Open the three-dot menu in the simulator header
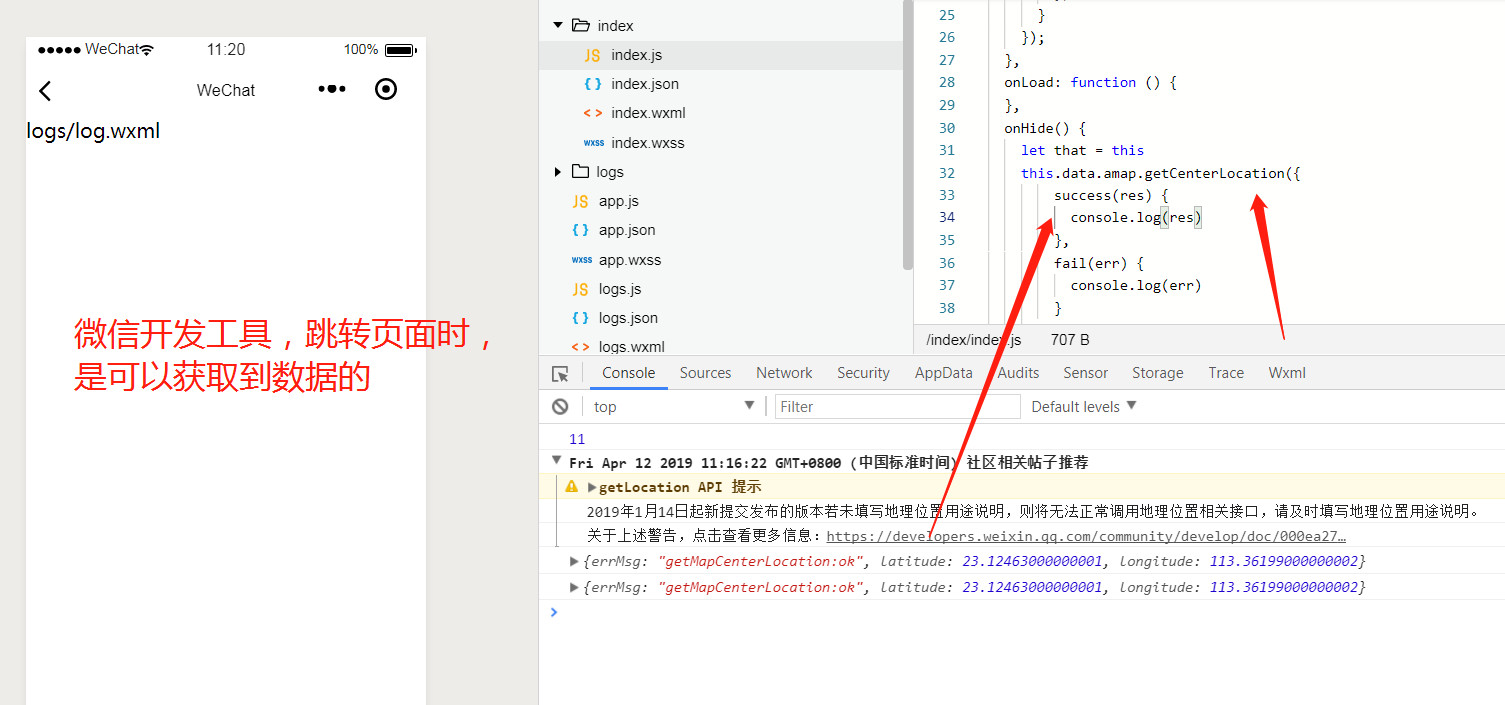Image resolution: width=1505 pixels, height=705 pixels. click(x=332, y=89)
